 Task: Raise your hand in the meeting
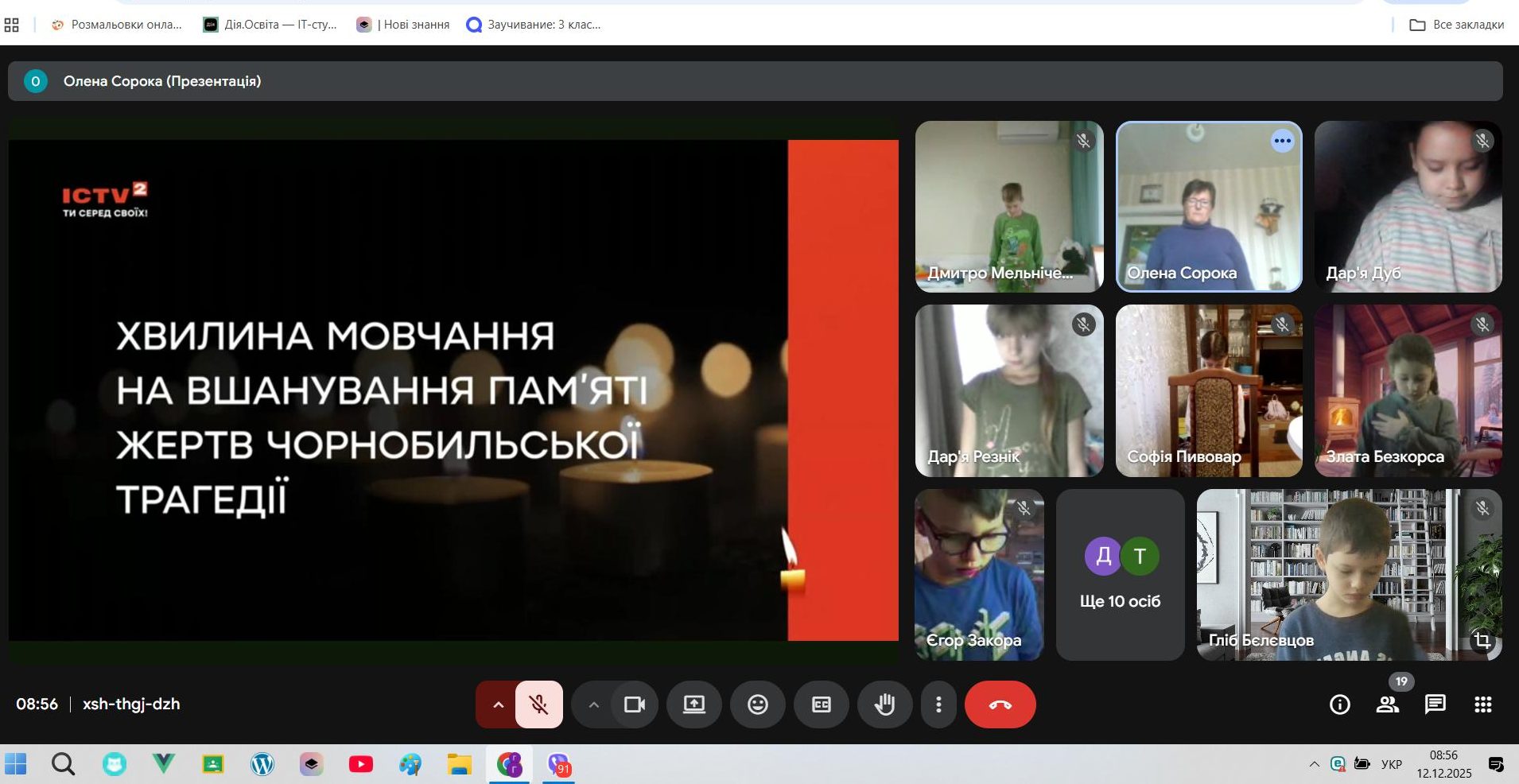[884, 704]
